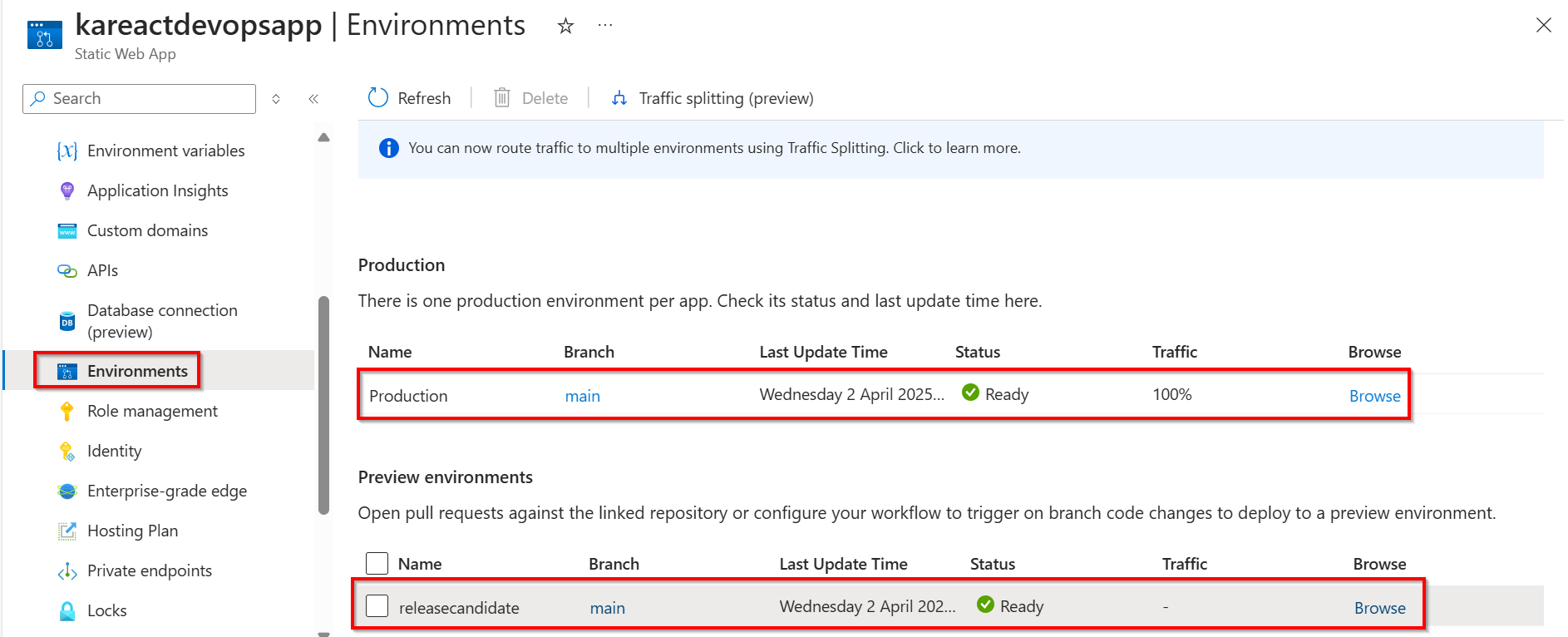The image size is (1568, 637).
Task: Click the Search box in sidebar
Action: point(139,98)
